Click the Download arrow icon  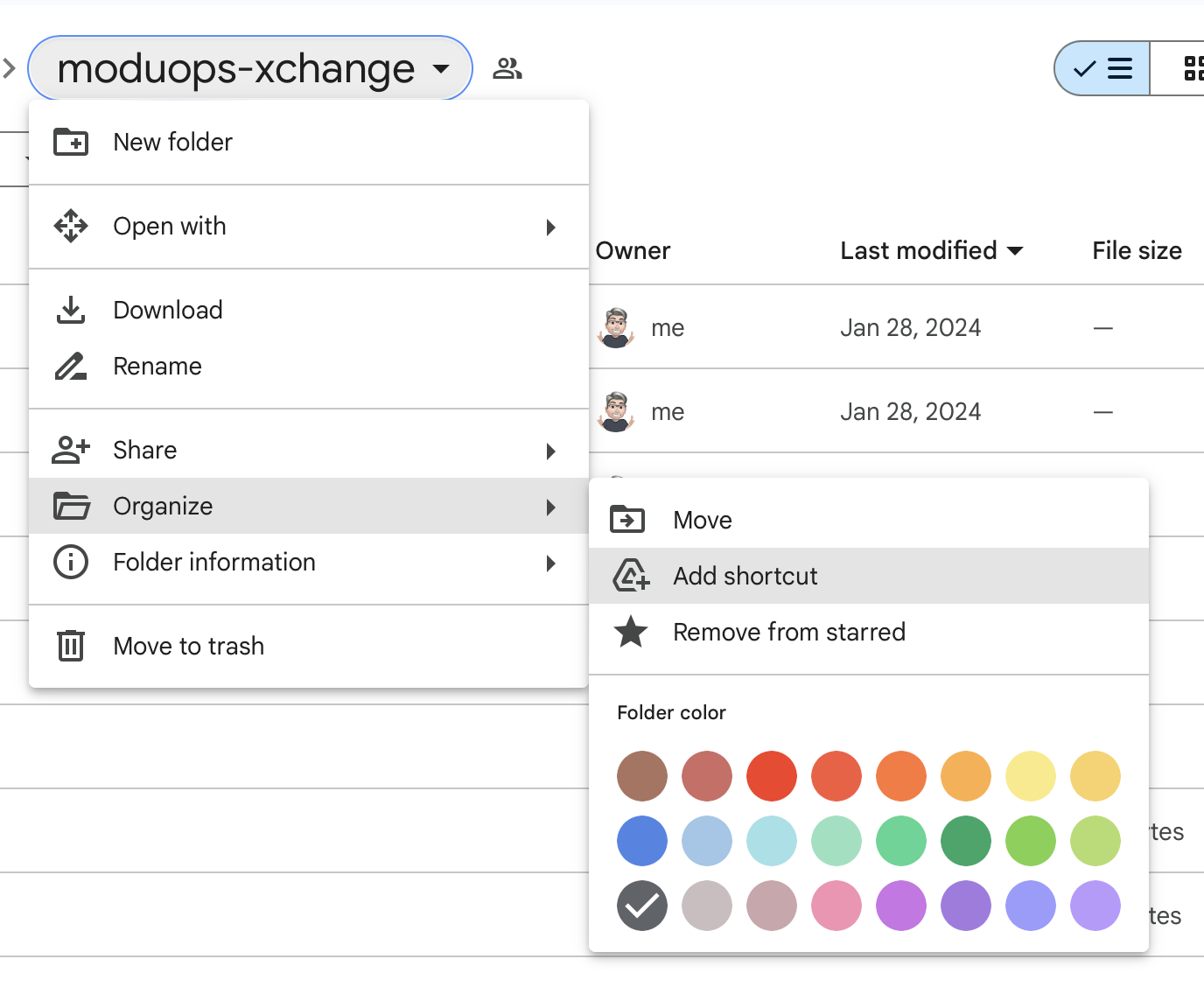[x=71, y=310]
